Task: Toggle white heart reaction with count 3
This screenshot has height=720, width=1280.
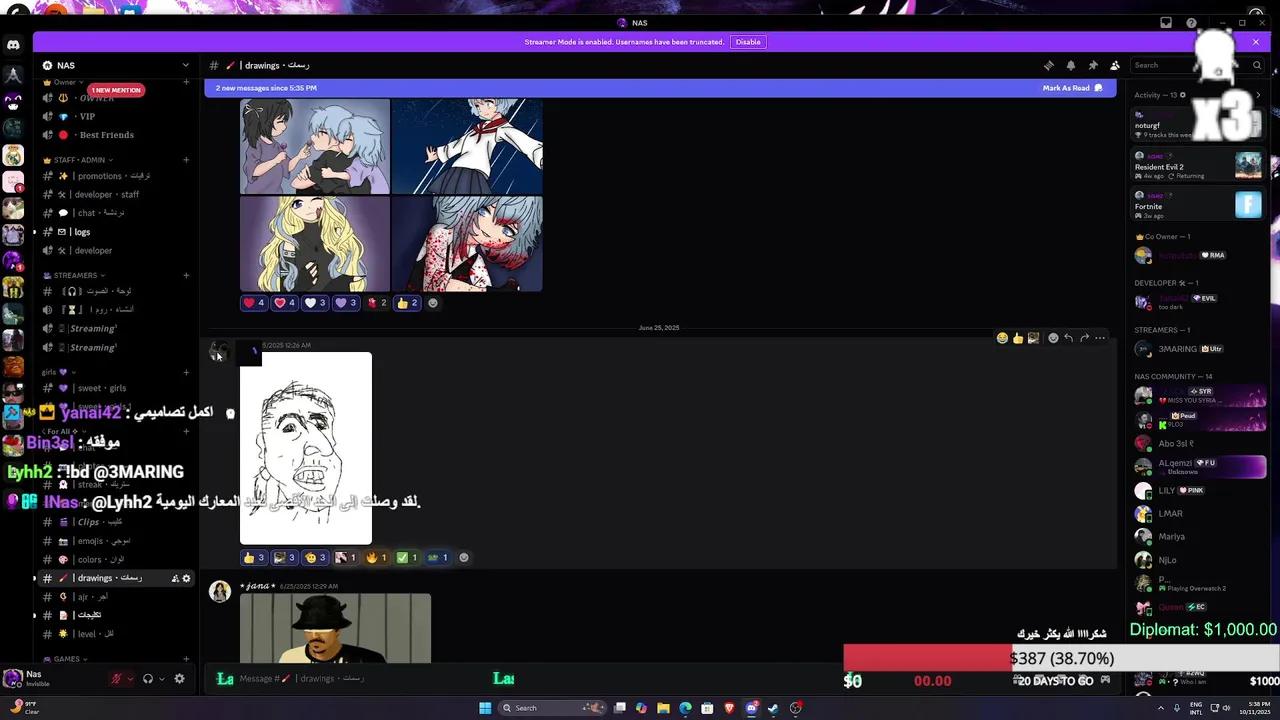Action: 315,303
